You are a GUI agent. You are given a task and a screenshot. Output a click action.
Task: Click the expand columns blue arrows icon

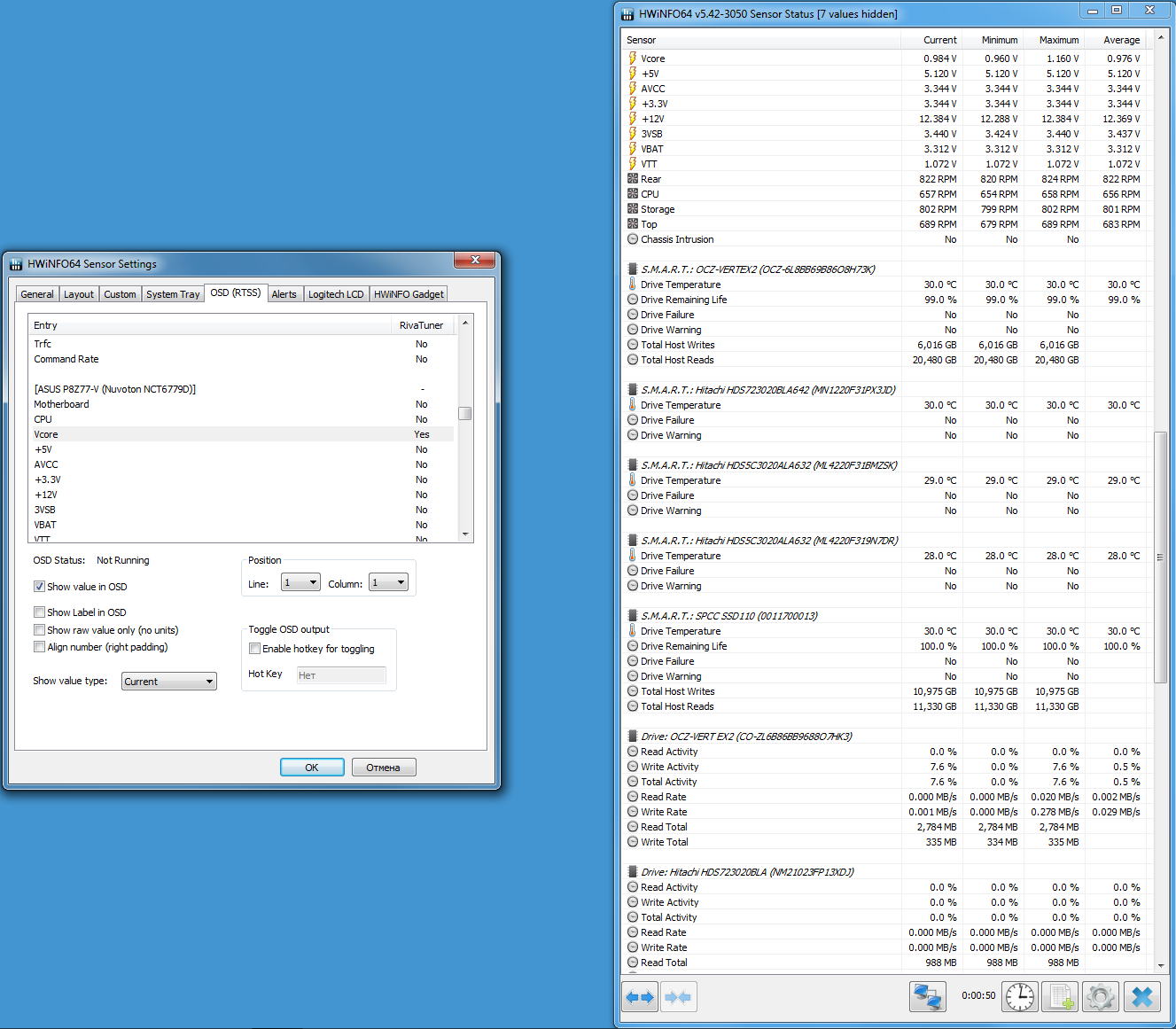pyautogui.click(x=640, y=996)
